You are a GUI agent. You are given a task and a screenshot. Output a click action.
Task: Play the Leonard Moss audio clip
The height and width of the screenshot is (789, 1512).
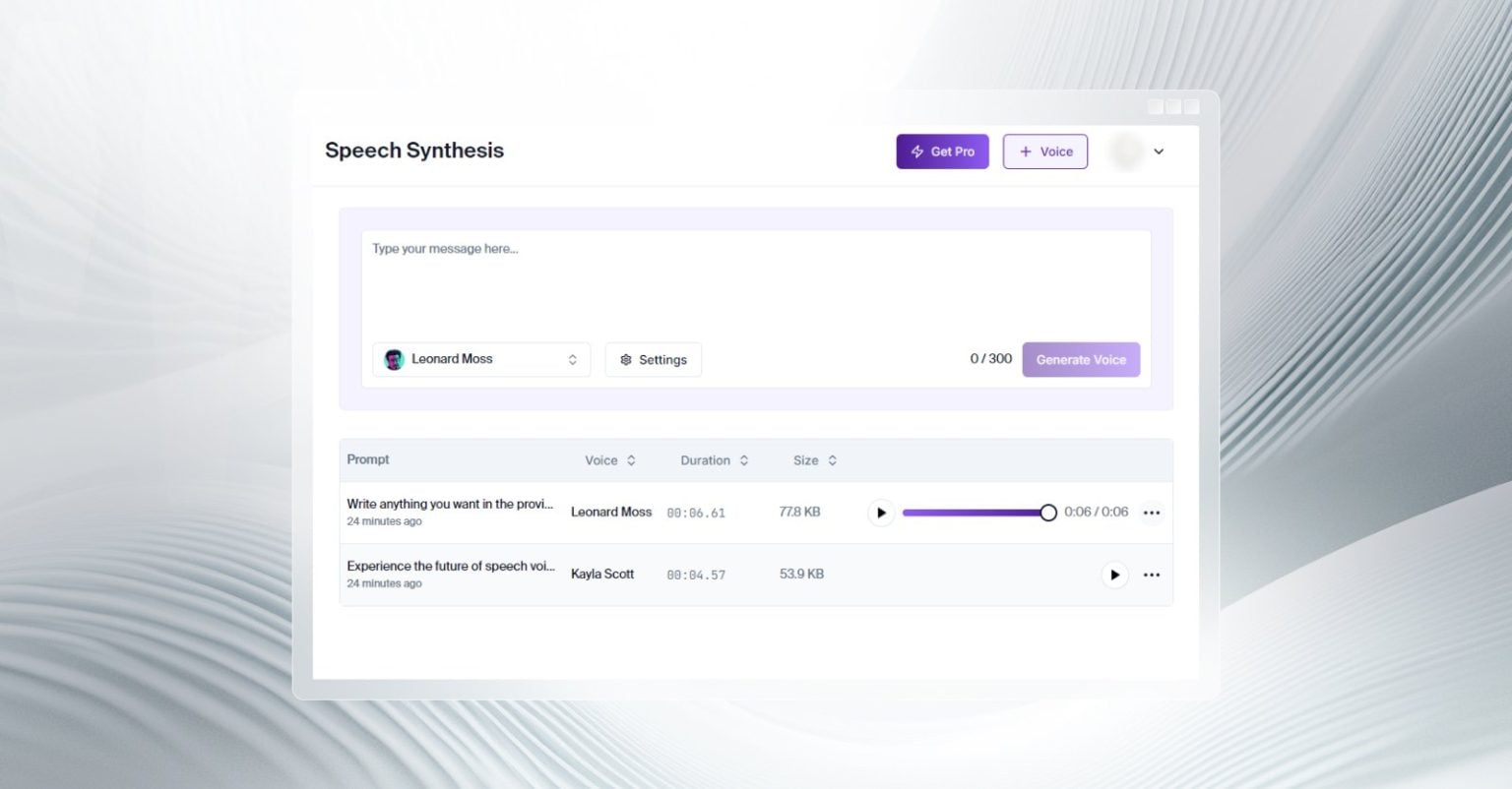click(x=880, y=513)
